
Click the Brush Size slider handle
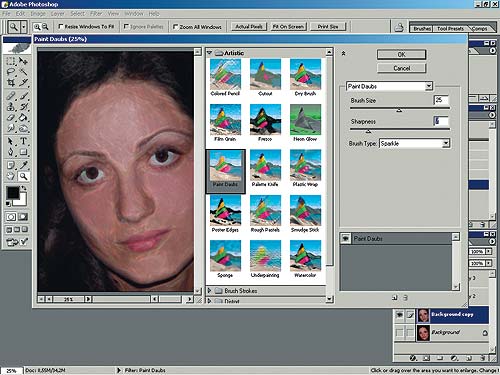point(399,110)
